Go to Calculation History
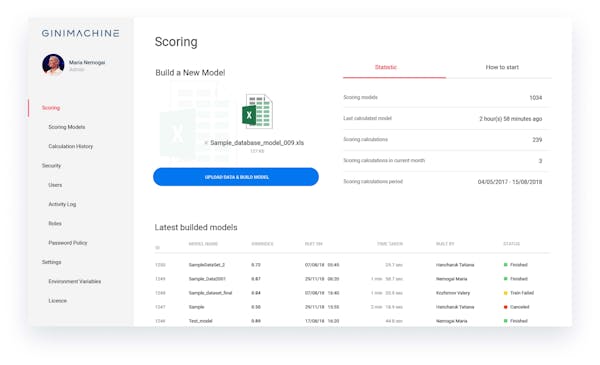 point(70,146)
